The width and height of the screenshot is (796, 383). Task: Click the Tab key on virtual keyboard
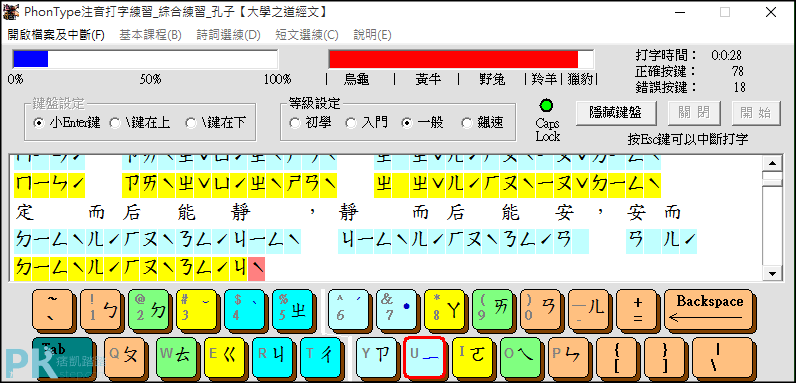coord(63,358)
